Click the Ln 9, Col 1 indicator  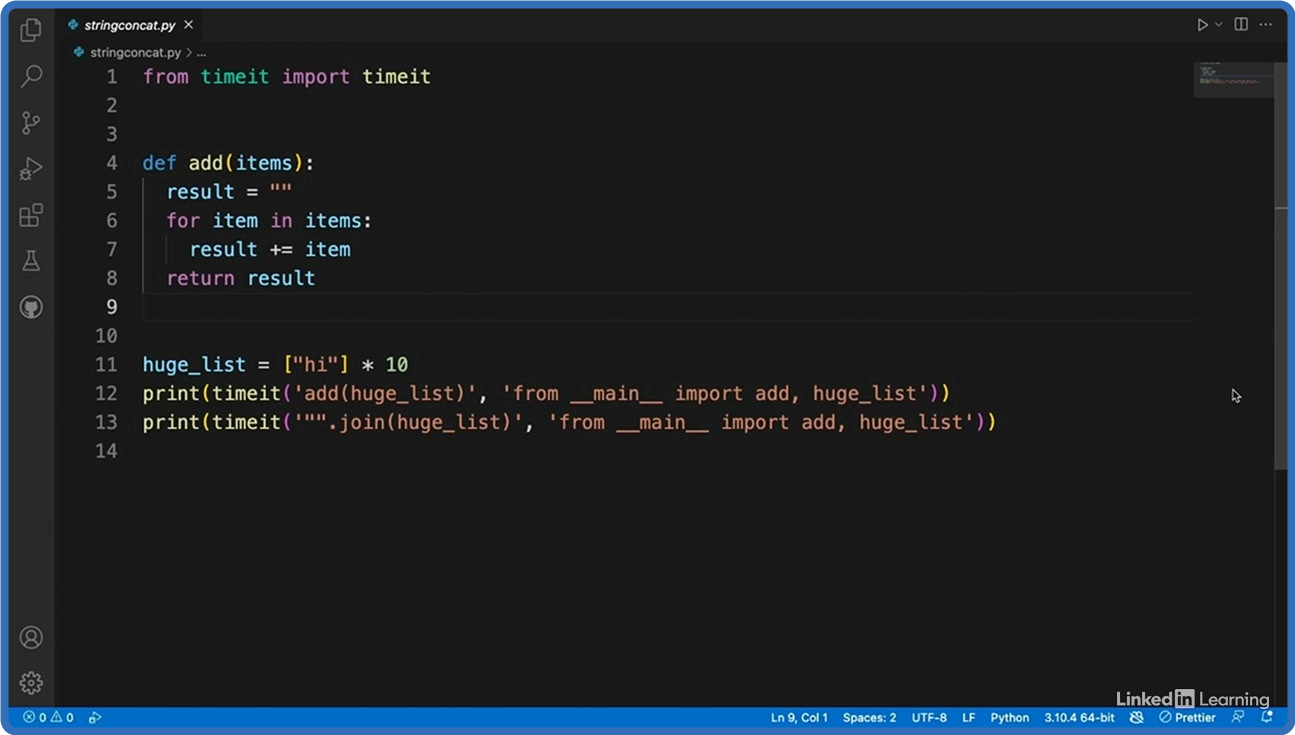[x=798, y=717]
